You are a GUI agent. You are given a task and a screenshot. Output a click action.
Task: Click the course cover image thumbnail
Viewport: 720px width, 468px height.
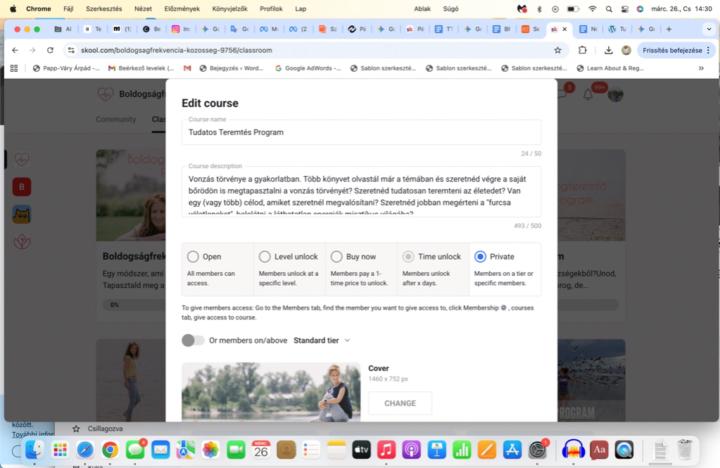point(271,392)
